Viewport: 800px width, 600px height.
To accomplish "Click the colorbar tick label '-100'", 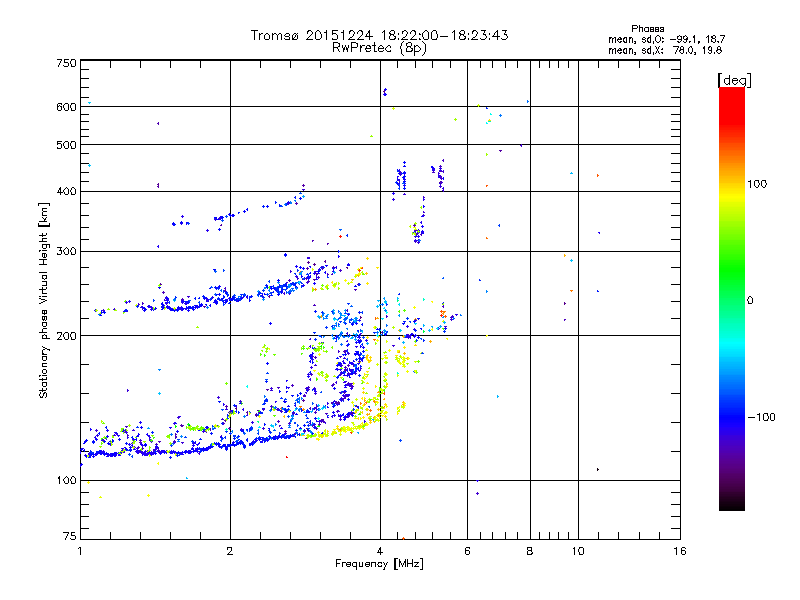I will [761, 417].
